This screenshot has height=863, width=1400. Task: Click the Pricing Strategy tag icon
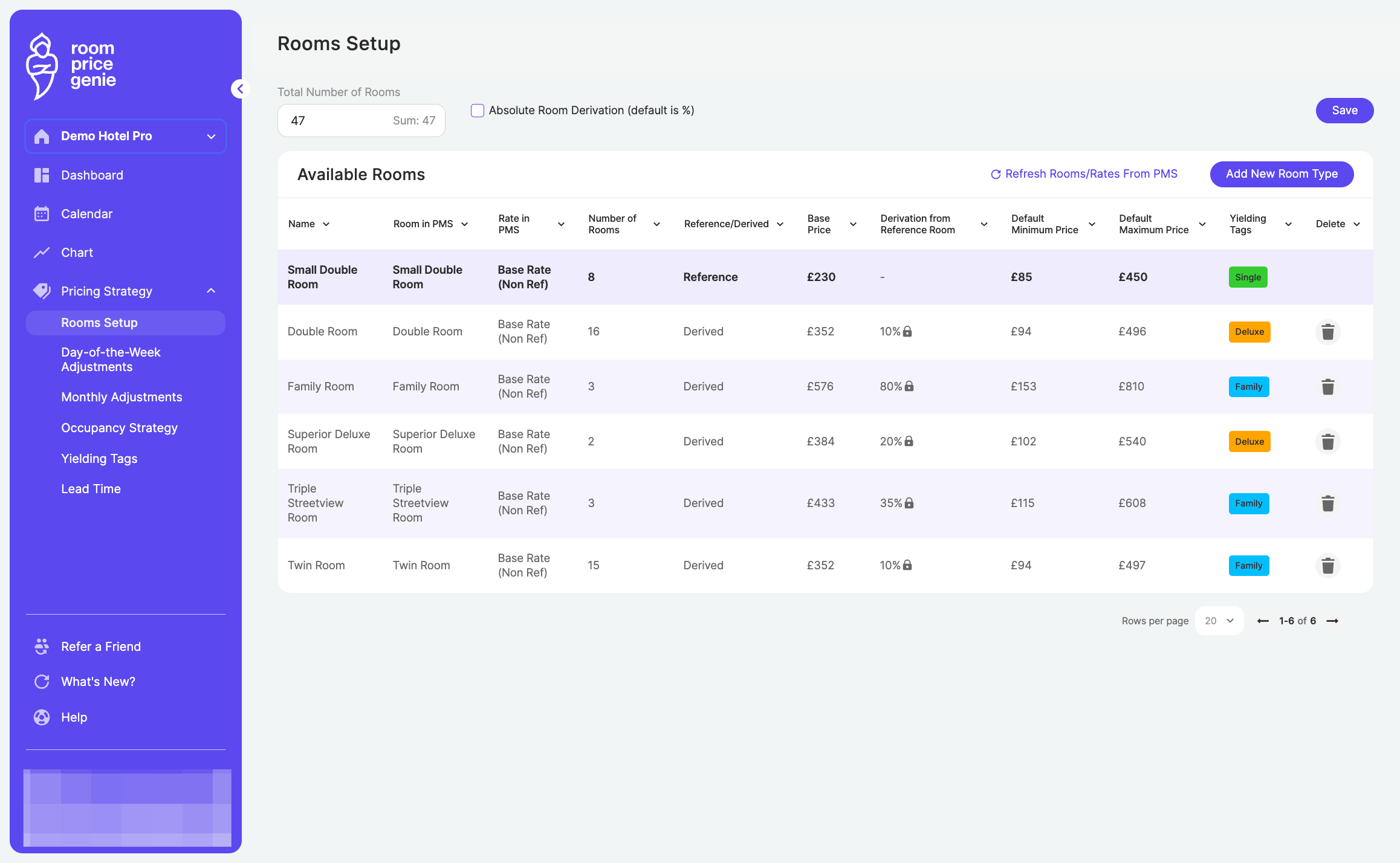coord(42,291)
